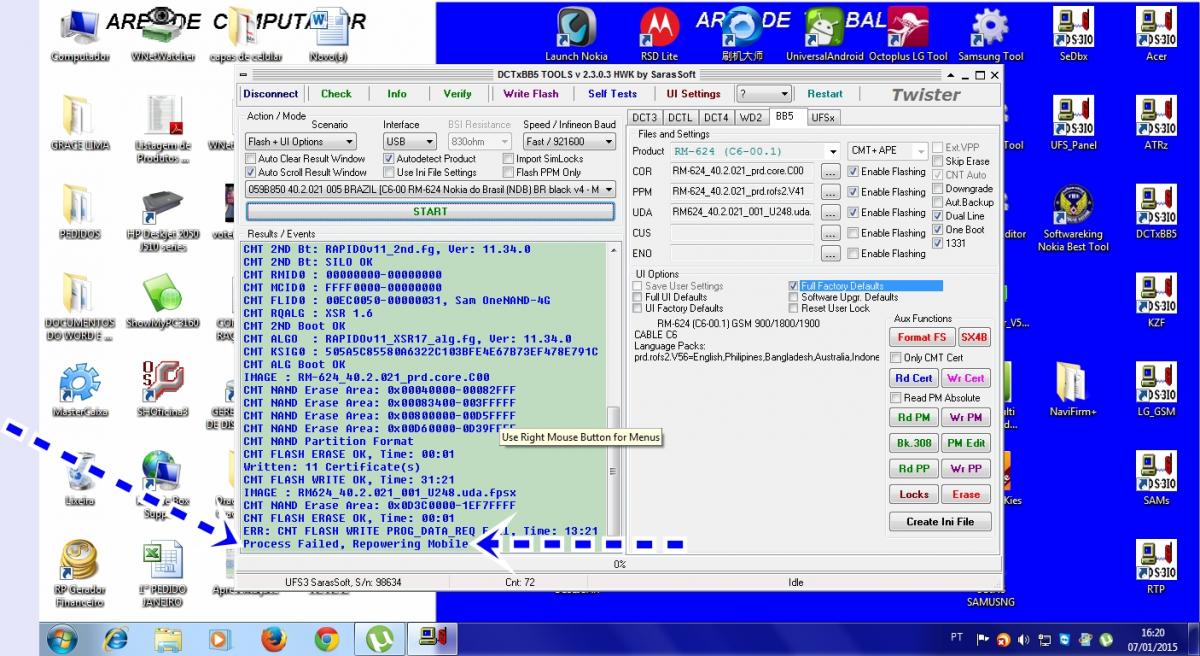Switch to the DCT3 tab
Image resolution: width=1200 pixels, height=656 pixels.
pos(645,117)
